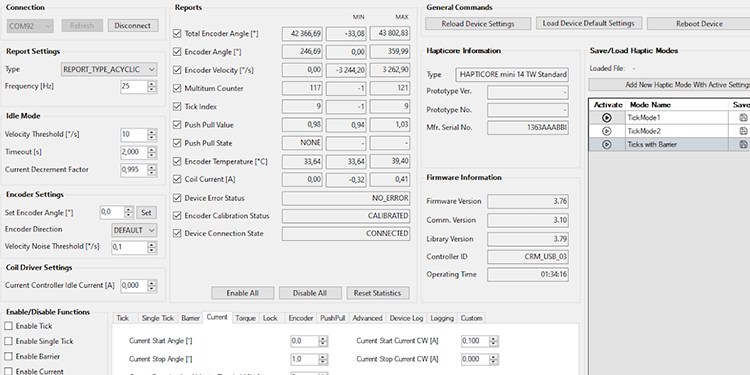The width and height of the screenshot is (750, 375).
Task: Click the Disconnect button
Action: click(133, 26)
